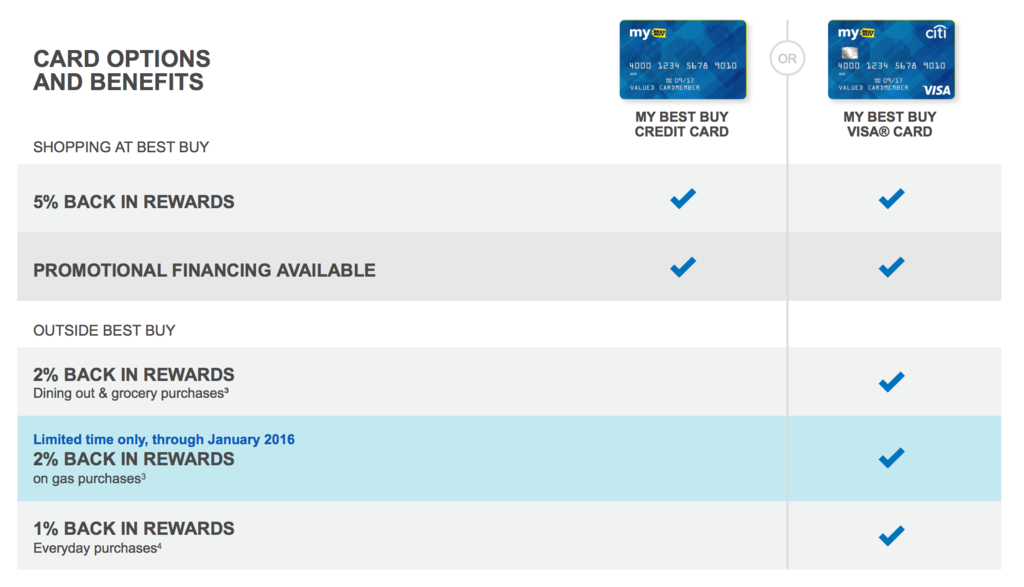Click the OR circle between the cards
The height and width of the screenshot is (587, 1024).
787,59
